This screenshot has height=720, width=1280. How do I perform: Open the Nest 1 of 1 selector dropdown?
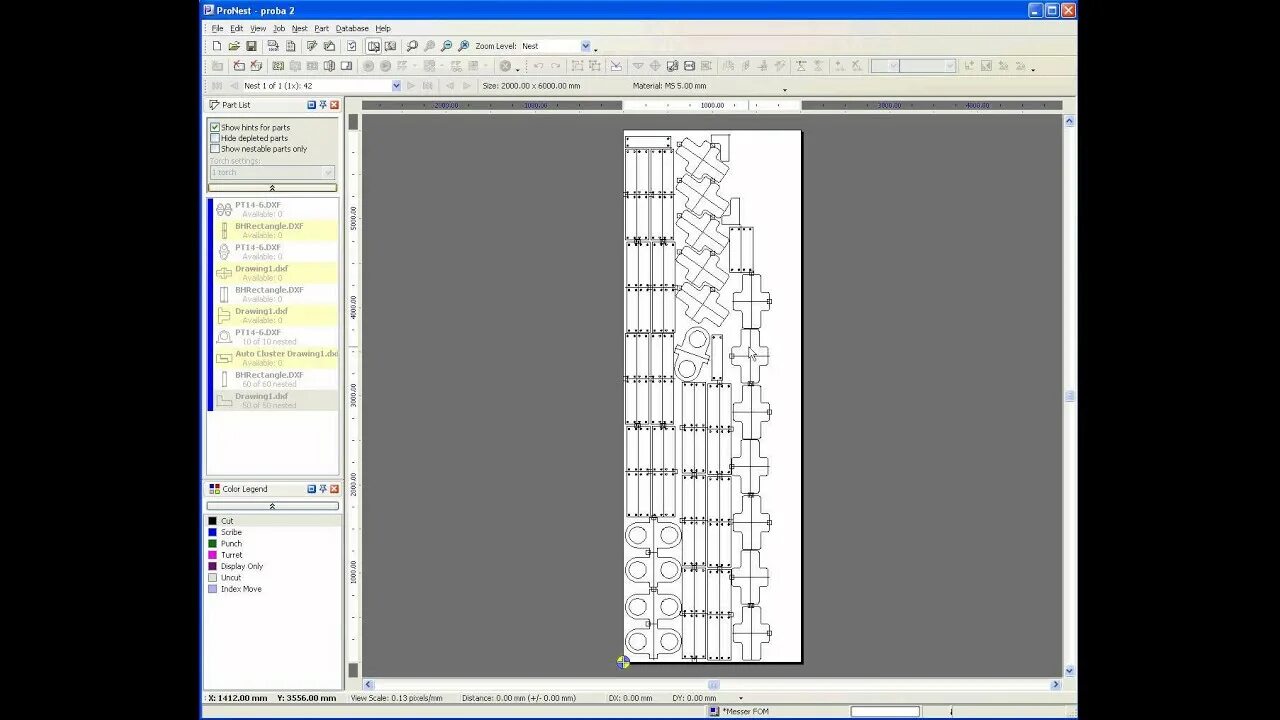coord(396,86)
